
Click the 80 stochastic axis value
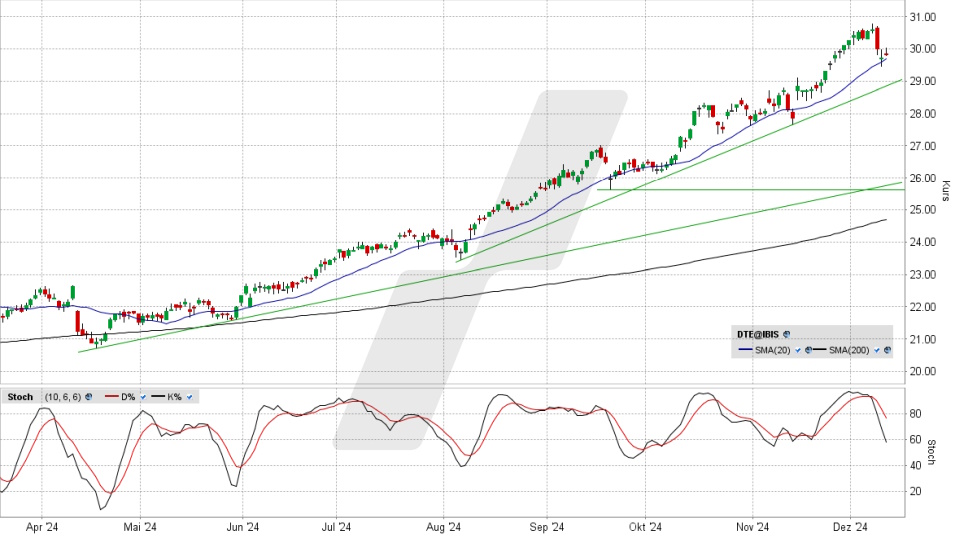[915, 414]
